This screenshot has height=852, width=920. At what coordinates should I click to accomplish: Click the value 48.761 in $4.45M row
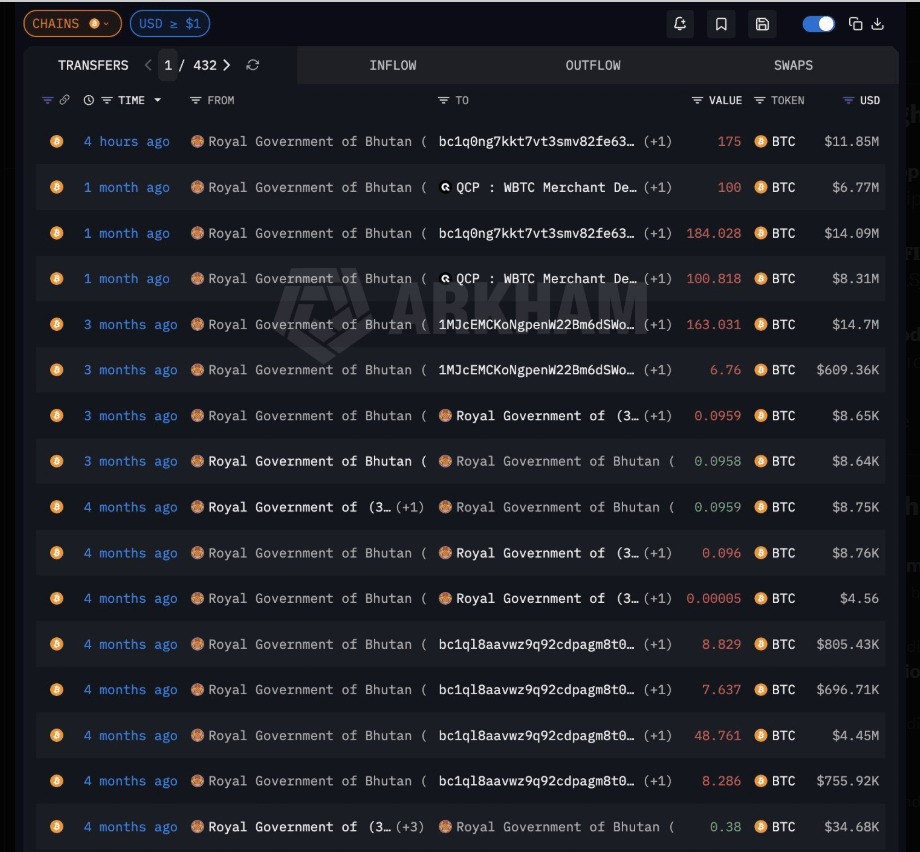pos(718,735)
